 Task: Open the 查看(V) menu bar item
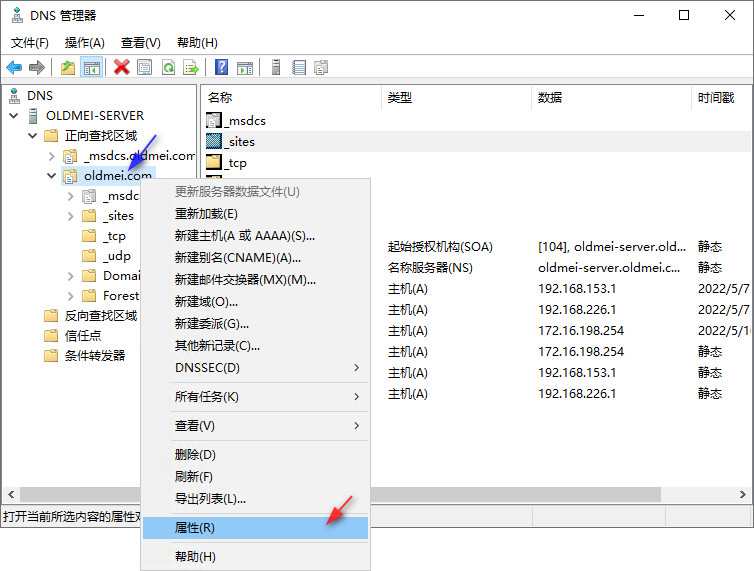click(140, 43)
